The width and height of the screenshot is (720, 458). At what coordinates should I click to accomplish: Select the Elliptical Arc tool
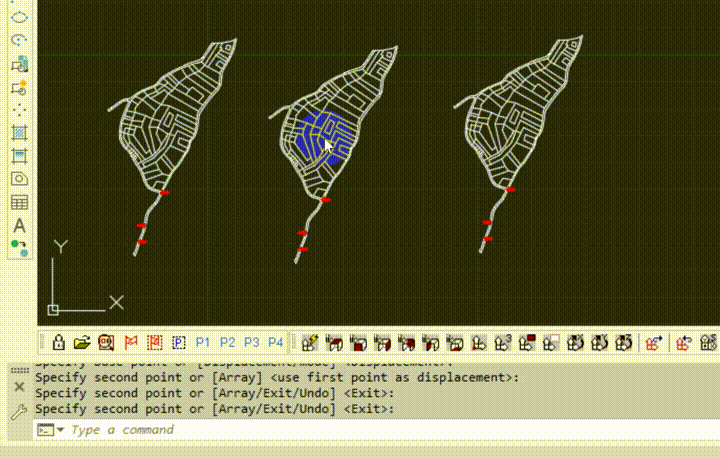19,40
